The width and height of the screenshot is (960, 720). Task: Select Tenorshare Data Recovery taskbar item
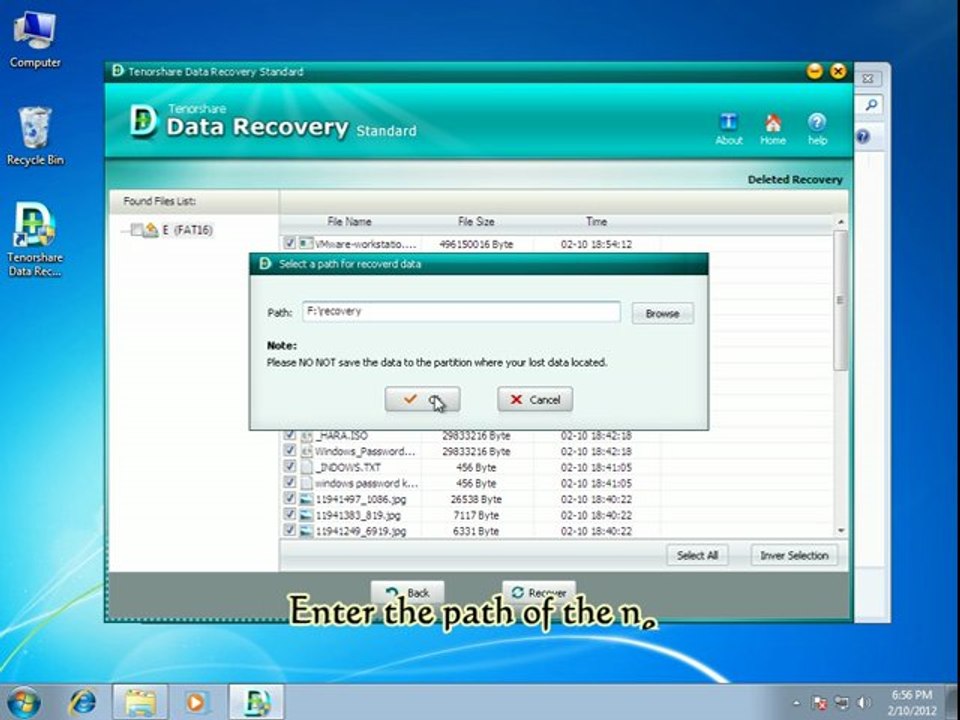(257, 702)
